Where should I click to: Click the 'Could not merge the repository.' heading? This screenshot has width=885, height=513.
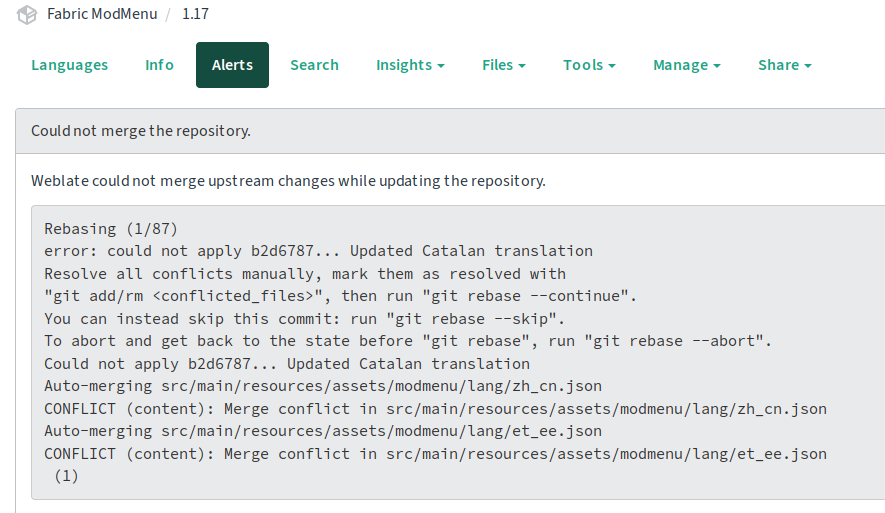click(x=141, y=131)
